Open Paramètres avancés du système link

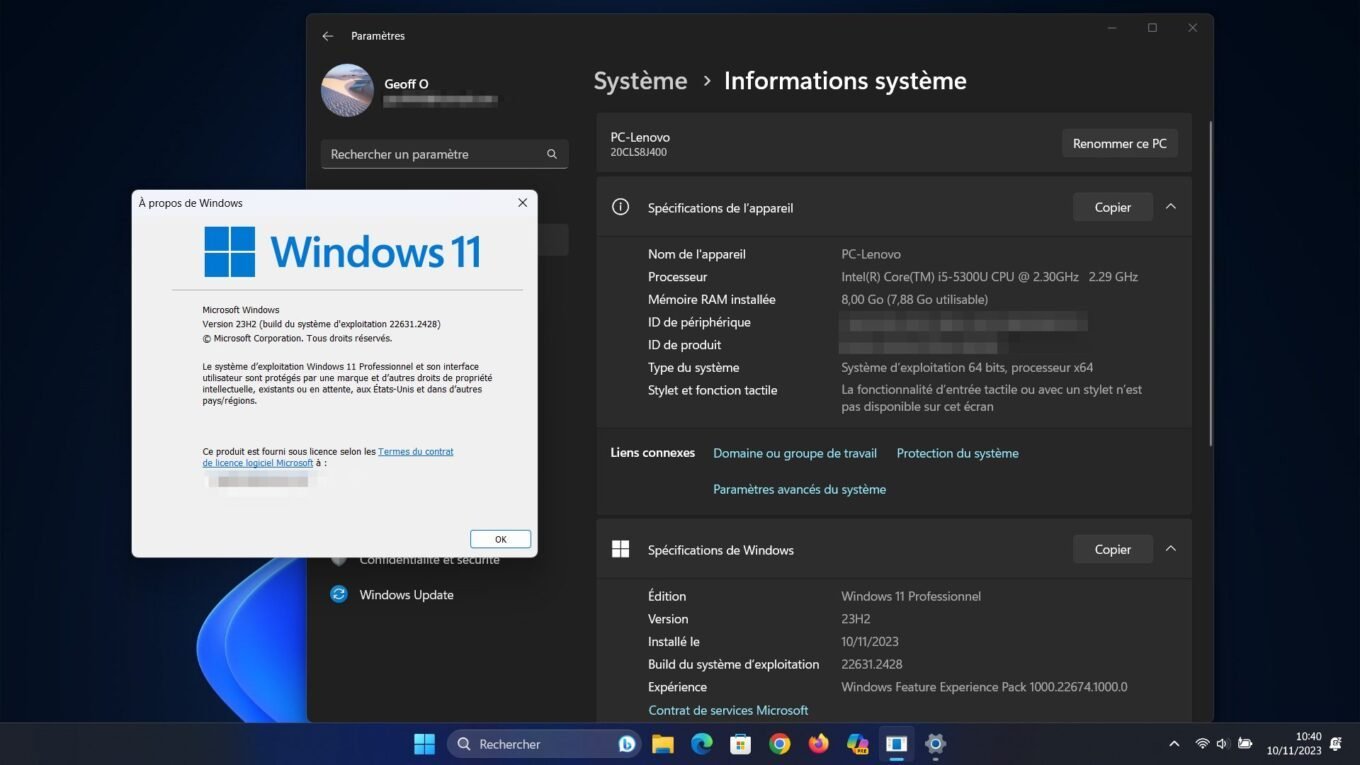[799, 489]
